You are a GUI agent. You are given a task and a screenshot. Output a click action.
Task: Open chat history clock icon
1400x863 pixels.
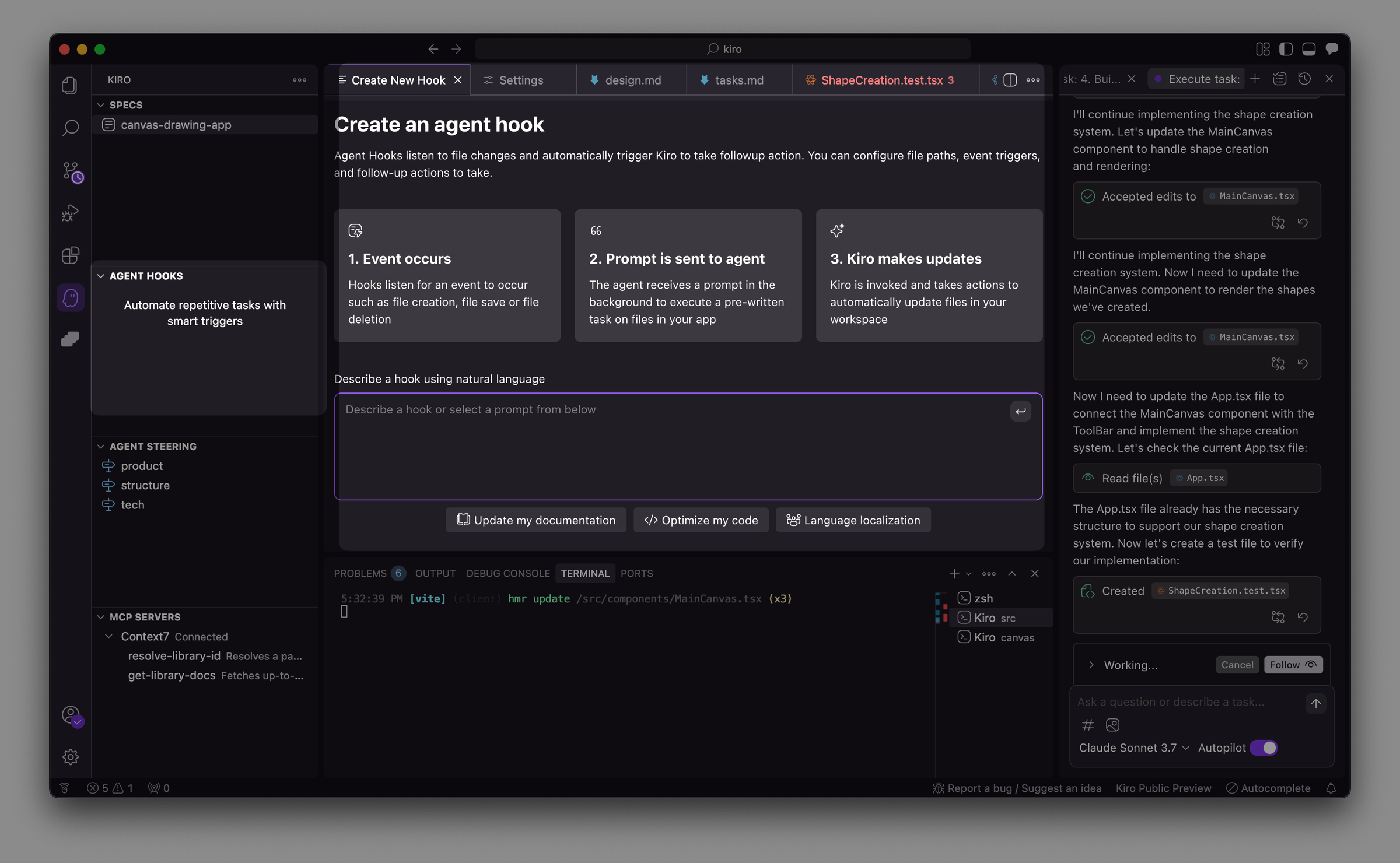click(1304, 78)
